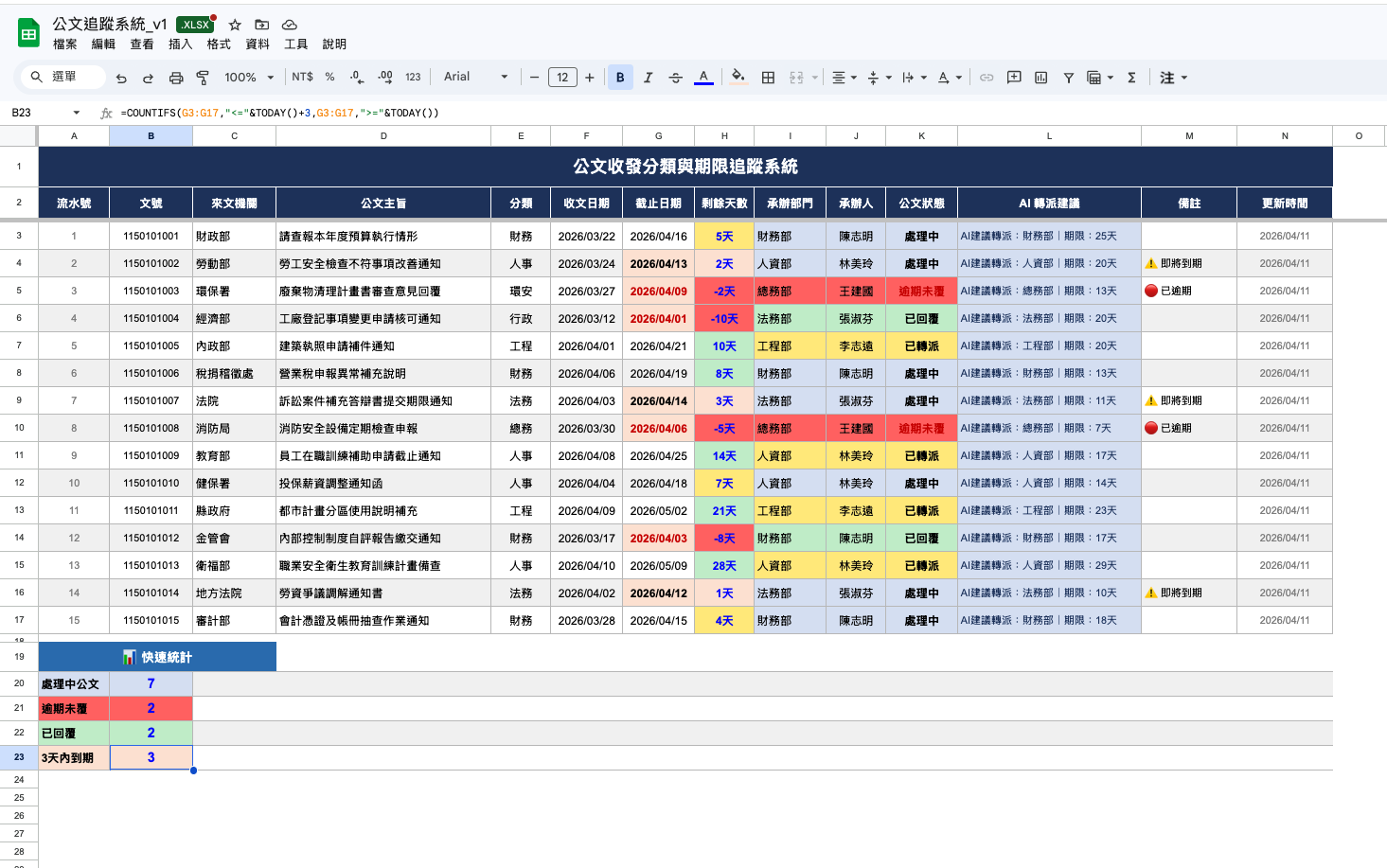Open horizontal align dropdown
Screen dimensions: 1387x868
[x=845, y=78]
